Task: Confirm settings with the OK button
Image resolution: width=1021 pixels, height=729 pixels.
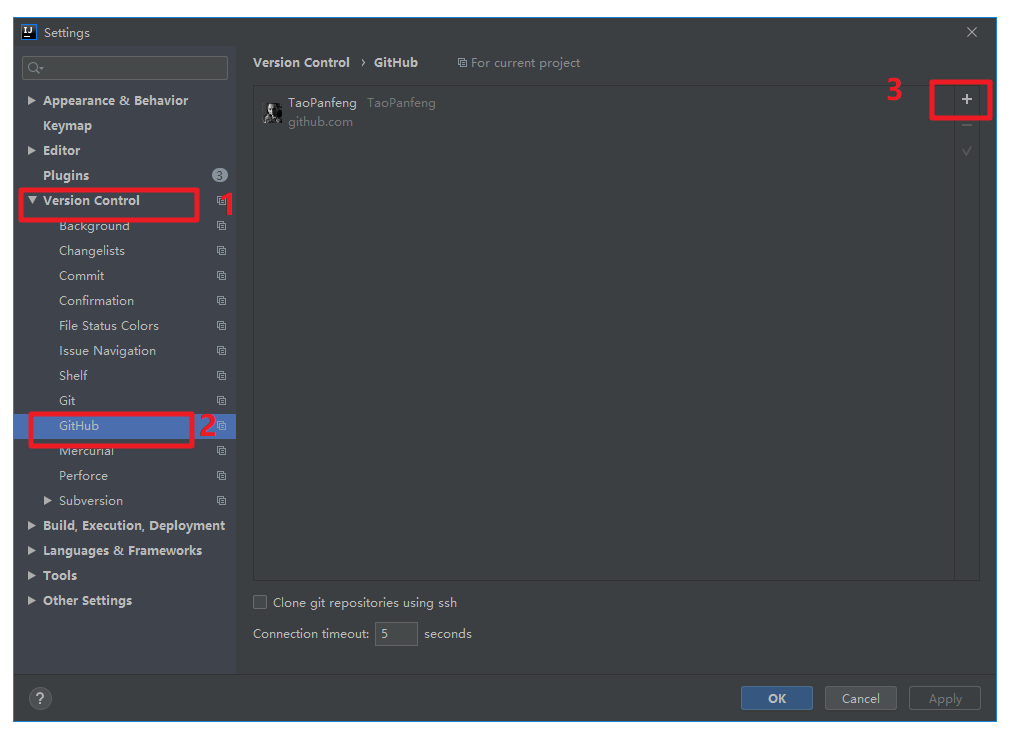Action: 777,698
